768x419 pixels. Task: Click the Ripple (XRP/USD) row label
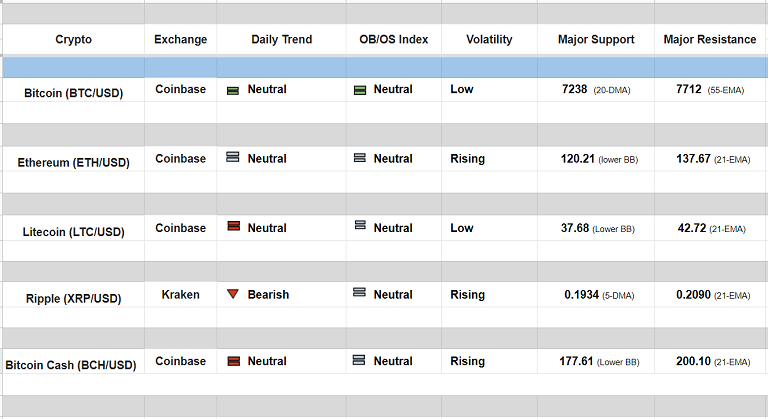pos(73,299)
